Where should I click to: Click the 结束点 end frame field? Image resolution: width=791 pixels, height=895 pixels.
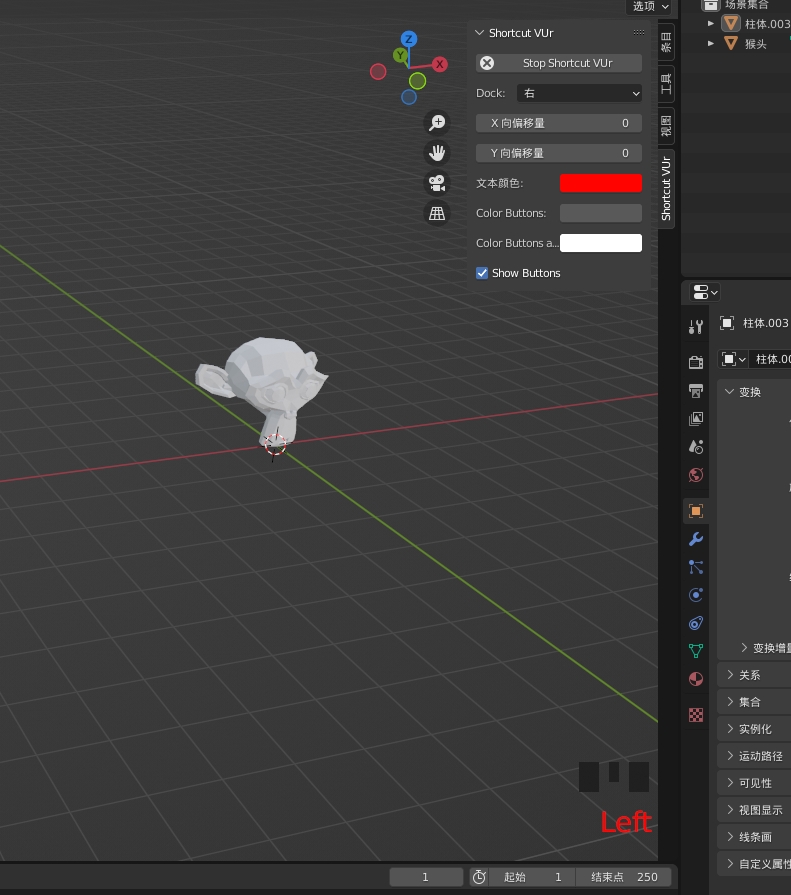[x=623, y=877]
